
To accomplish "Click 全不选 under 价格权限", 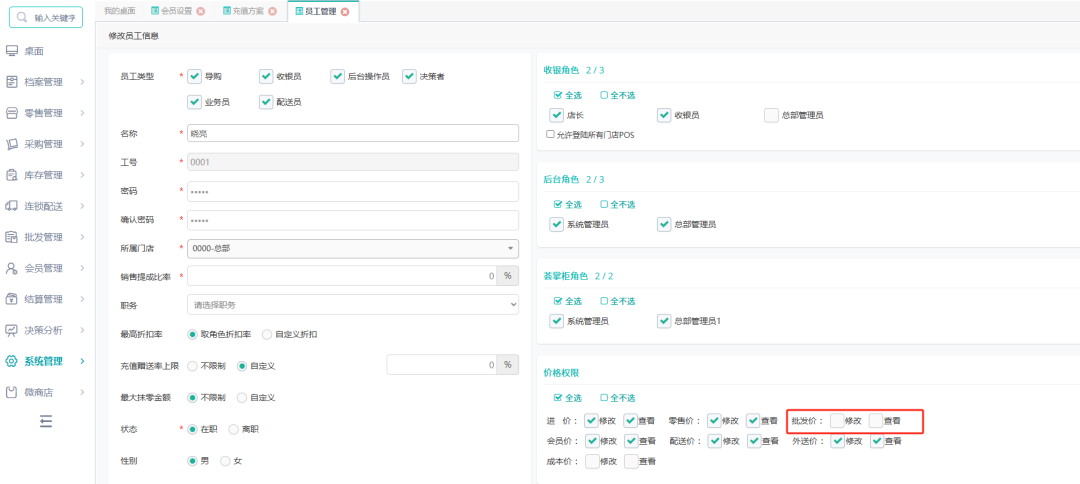I will click(618, 398).
